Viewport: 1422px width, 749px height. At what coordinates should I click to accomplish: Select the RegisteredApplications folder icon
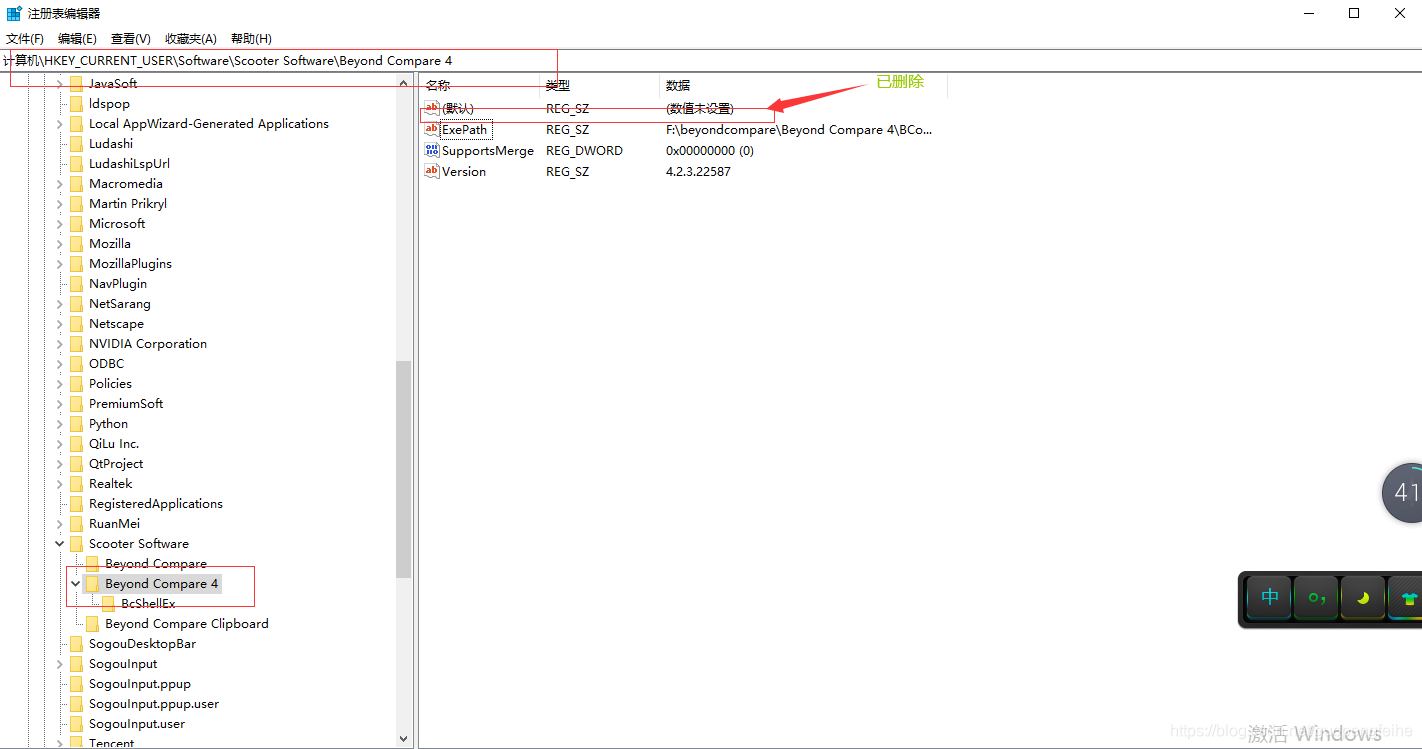(x=77, y=504)
